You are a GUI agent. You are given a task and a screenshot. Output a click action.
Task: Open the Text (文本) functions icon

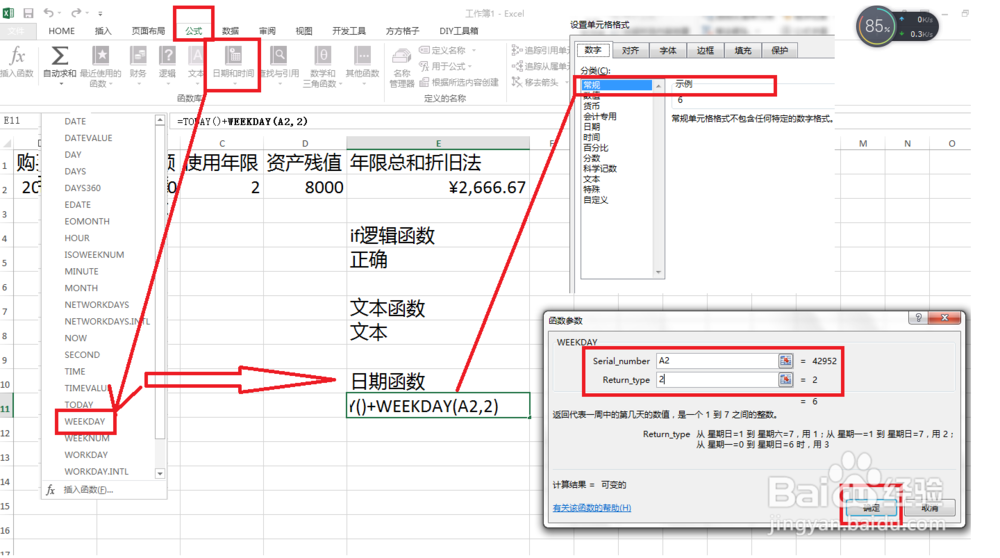click(x=196, y=55)
